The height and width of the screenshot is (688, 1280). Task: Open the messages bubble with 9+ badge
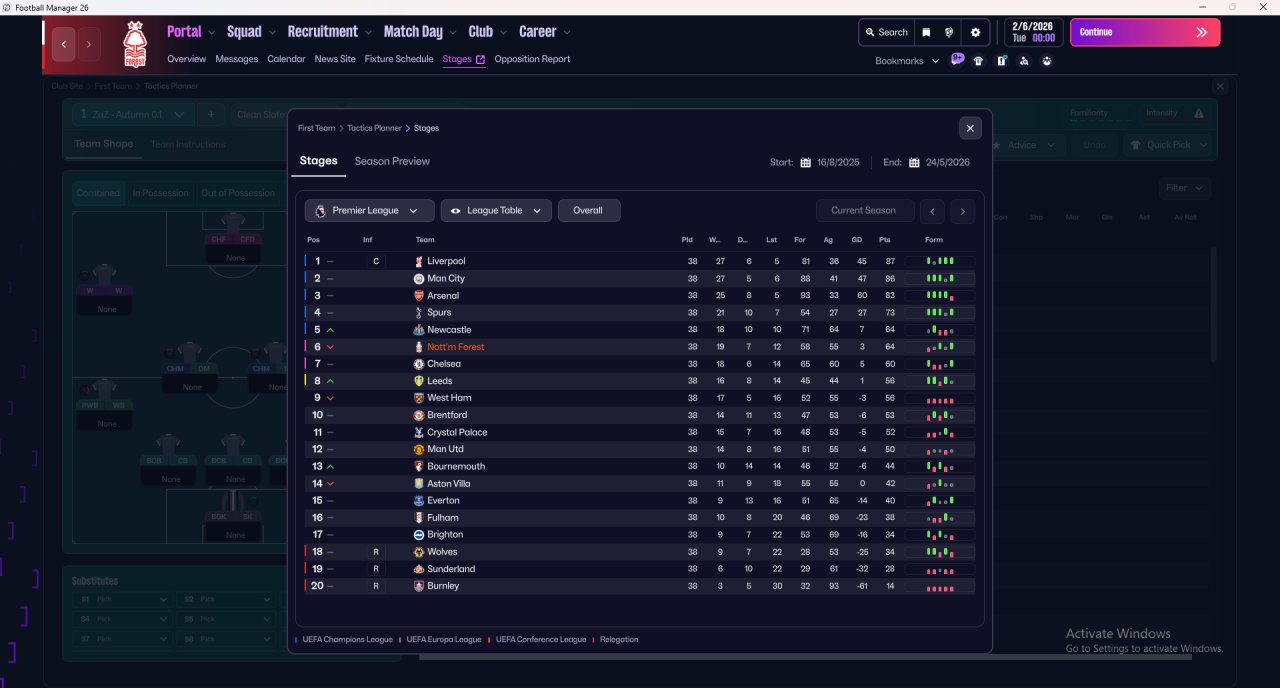click(957, 60)
